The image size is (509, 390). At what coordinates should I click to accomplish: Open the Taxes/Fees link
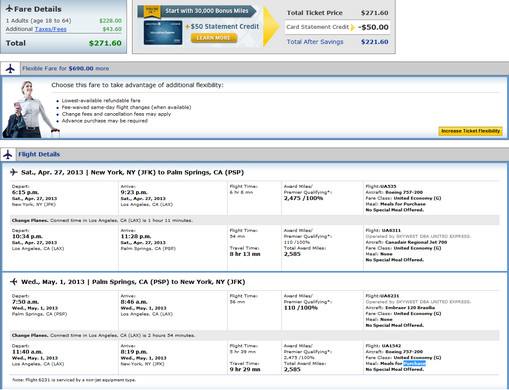coord(51,29)
